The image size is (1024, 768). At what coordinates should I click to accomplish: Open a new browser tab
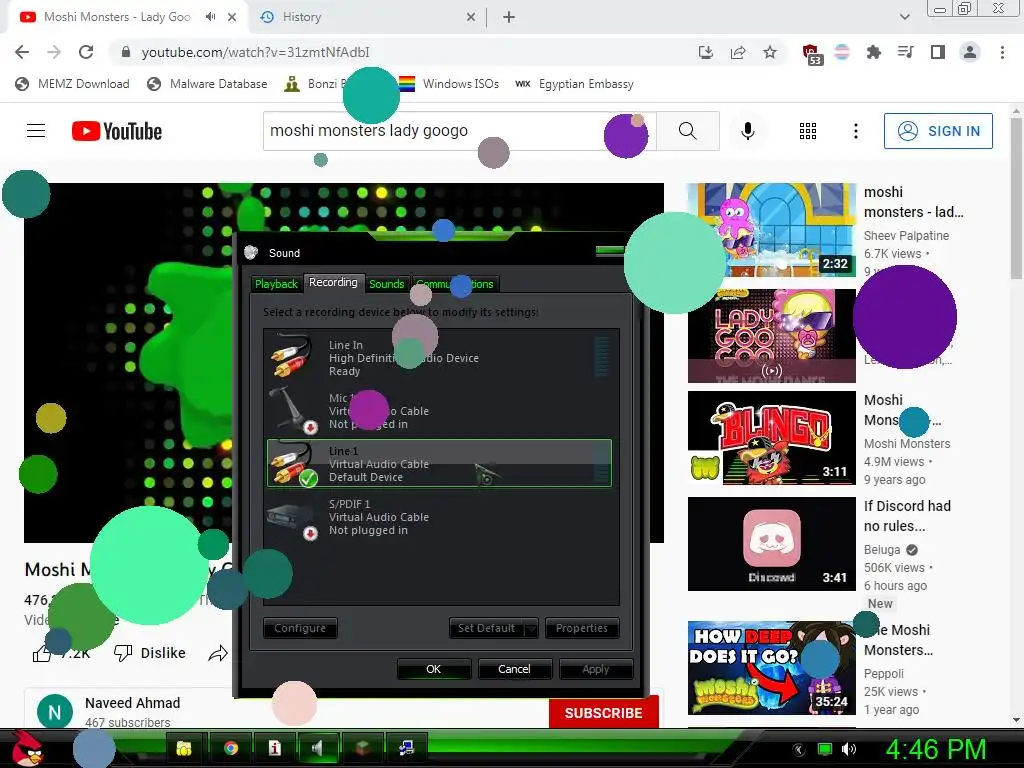(509, 17)
